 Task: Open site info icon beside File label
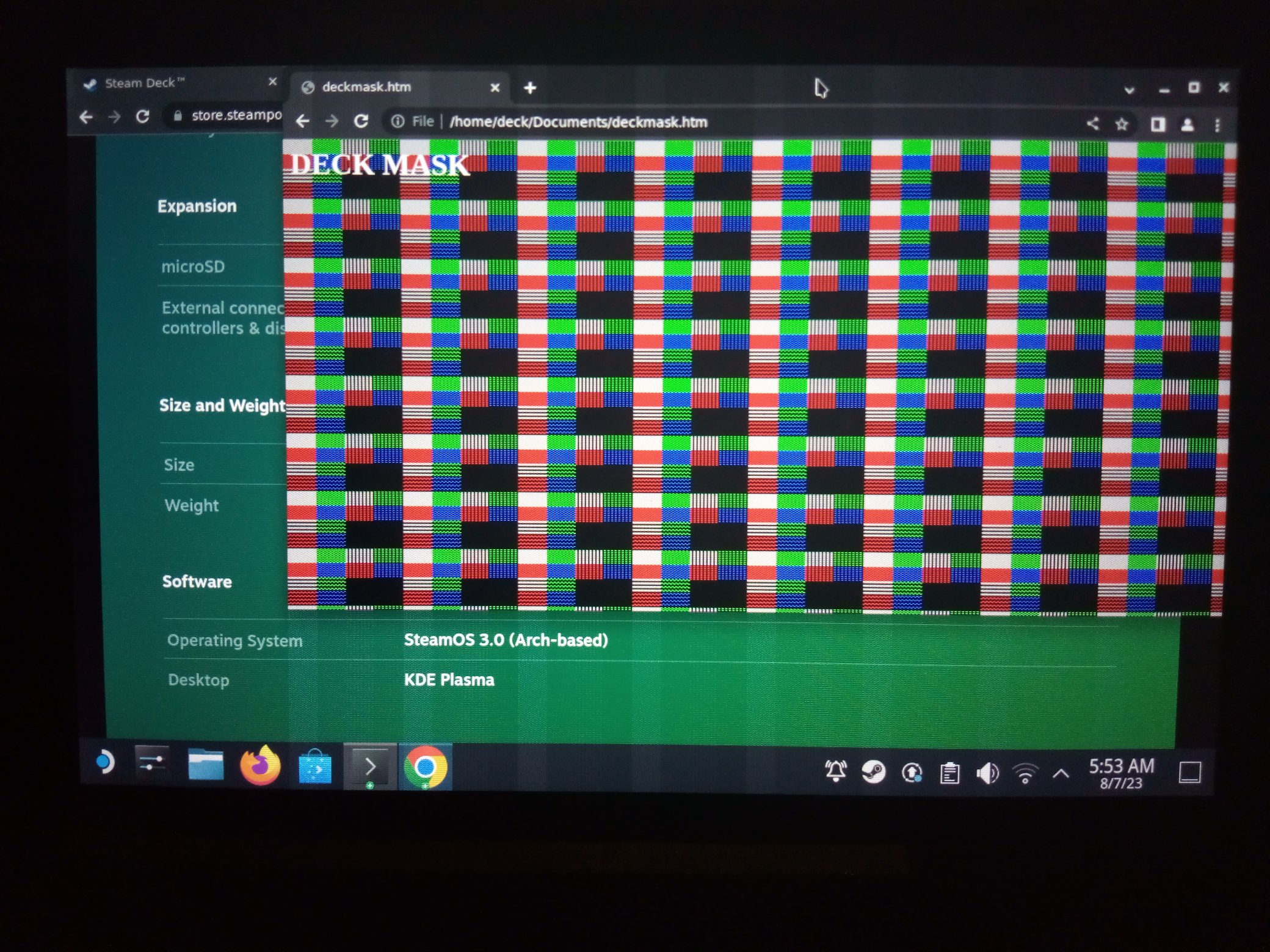click(397, 121)
